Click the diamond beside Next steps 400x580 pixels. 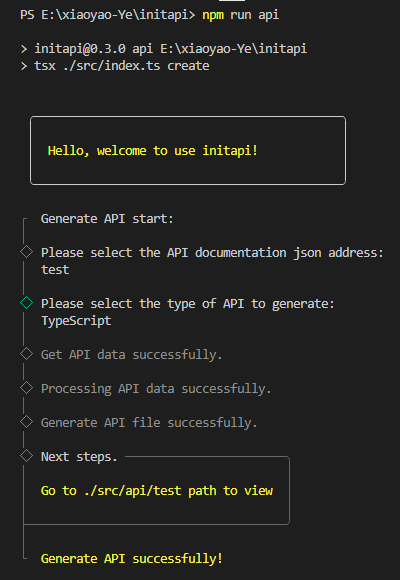point(27,456)
